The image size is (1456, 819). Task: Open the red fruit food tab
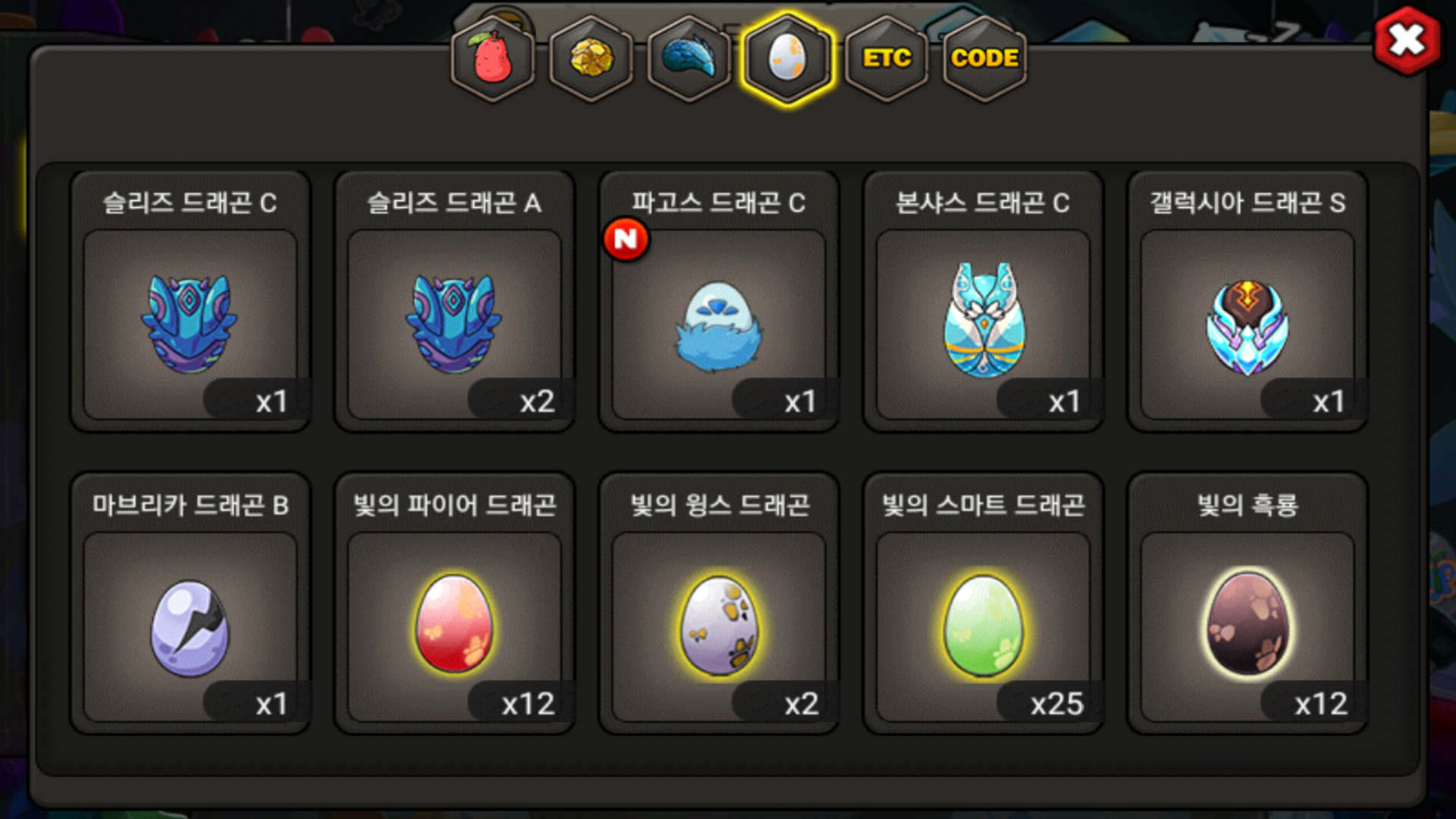point(493,59)
